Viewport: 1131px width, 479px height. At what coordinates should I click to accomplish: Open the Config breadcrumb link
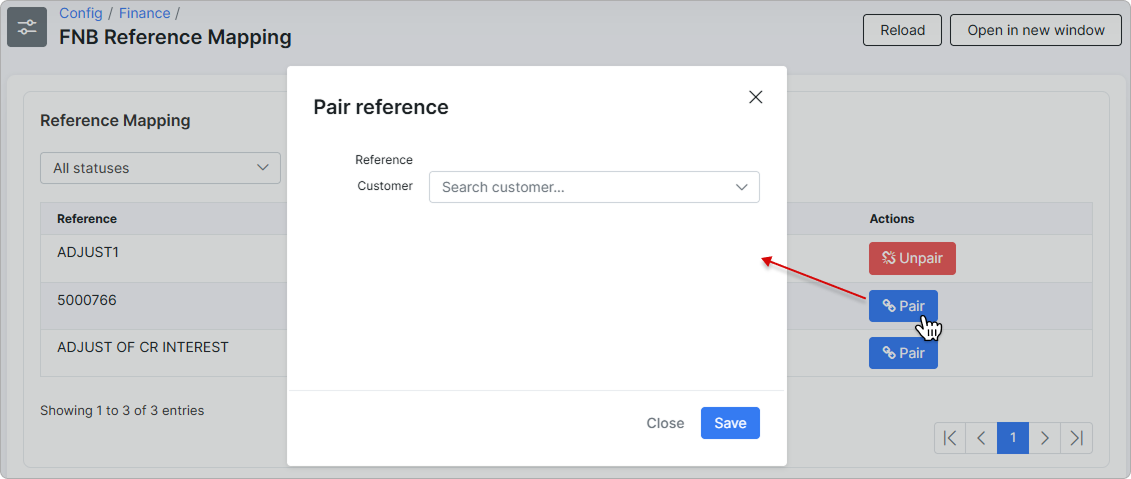coord(81,13)
